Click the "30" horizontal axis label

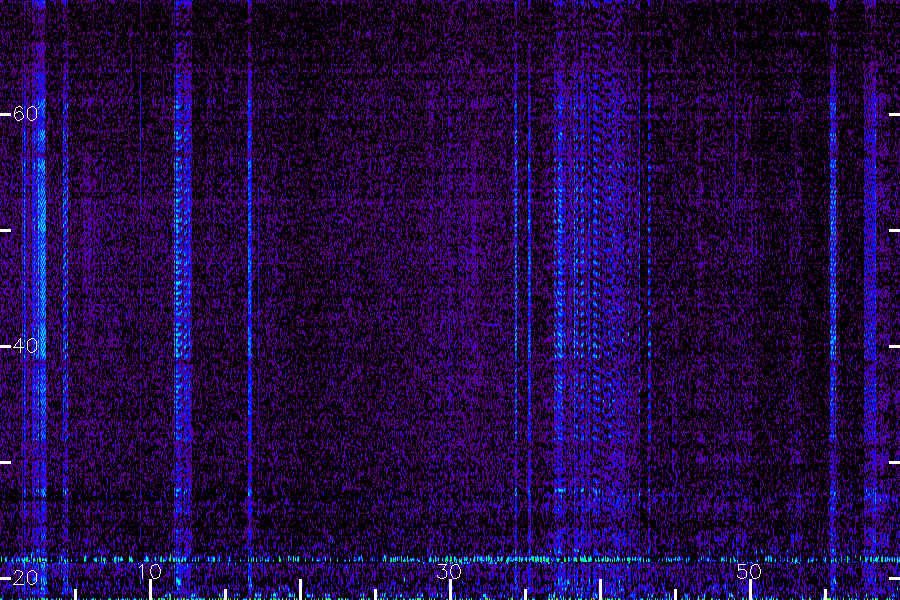click(449, 571)
